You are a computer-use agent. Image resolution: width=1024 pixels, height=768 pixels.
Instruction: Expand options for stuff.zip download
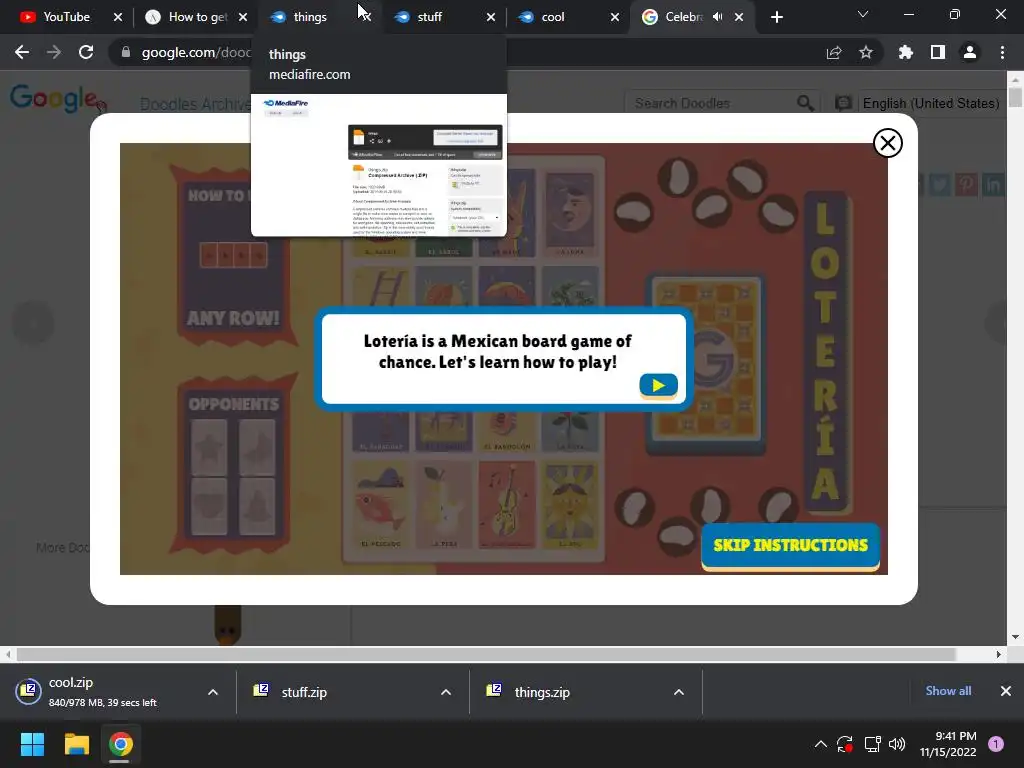446,692
